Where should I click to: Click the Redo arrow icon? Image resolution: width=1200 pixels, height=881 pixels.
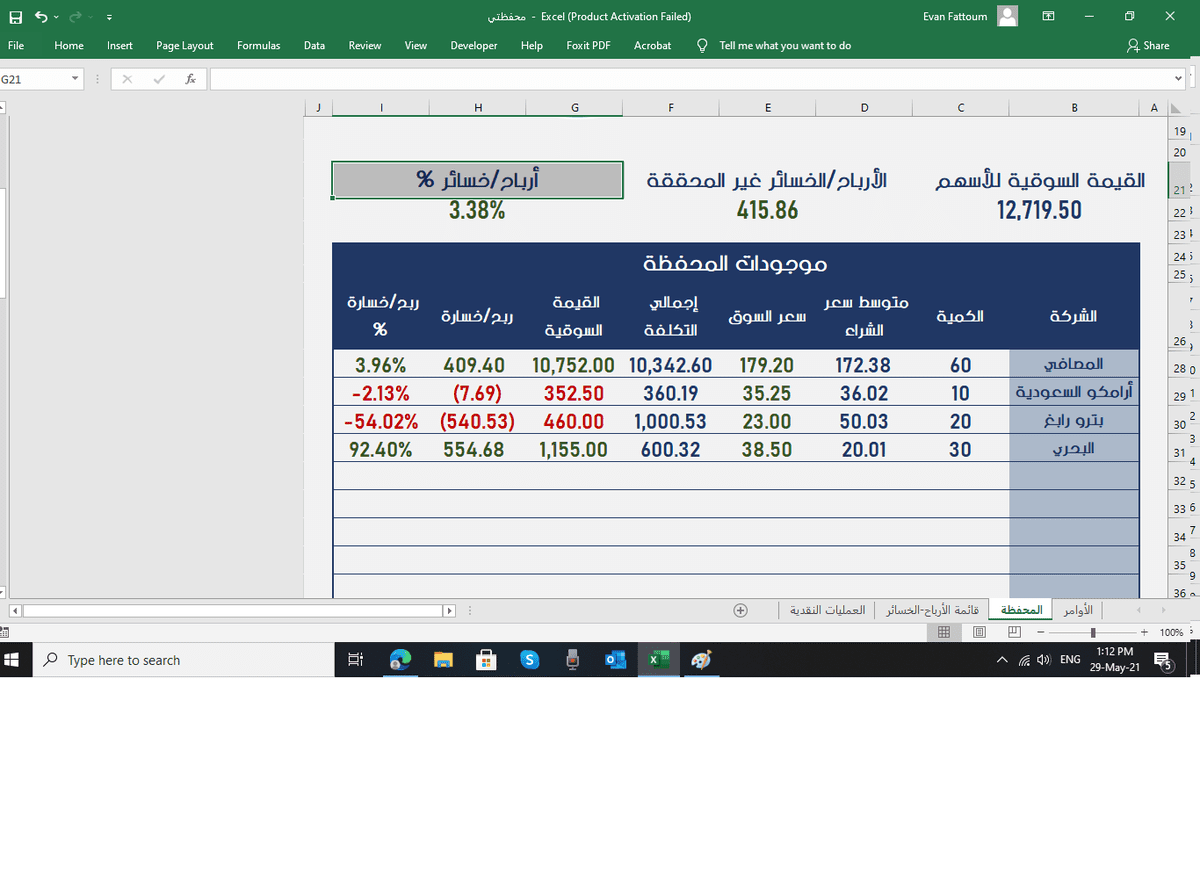coord(75,17)
